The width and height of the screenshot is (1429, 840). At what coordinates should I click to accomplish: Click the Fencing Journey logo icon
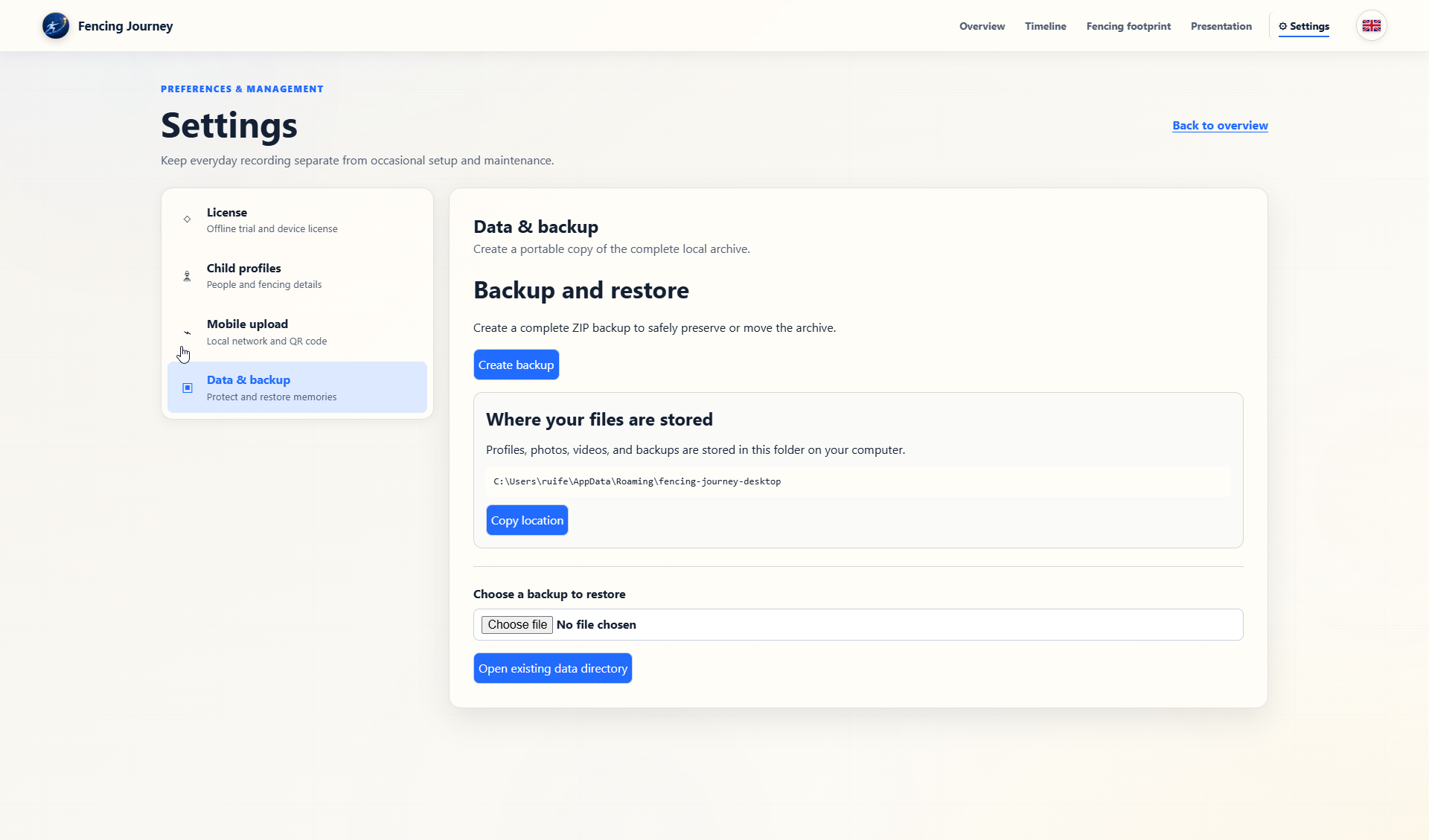(56, 26)
